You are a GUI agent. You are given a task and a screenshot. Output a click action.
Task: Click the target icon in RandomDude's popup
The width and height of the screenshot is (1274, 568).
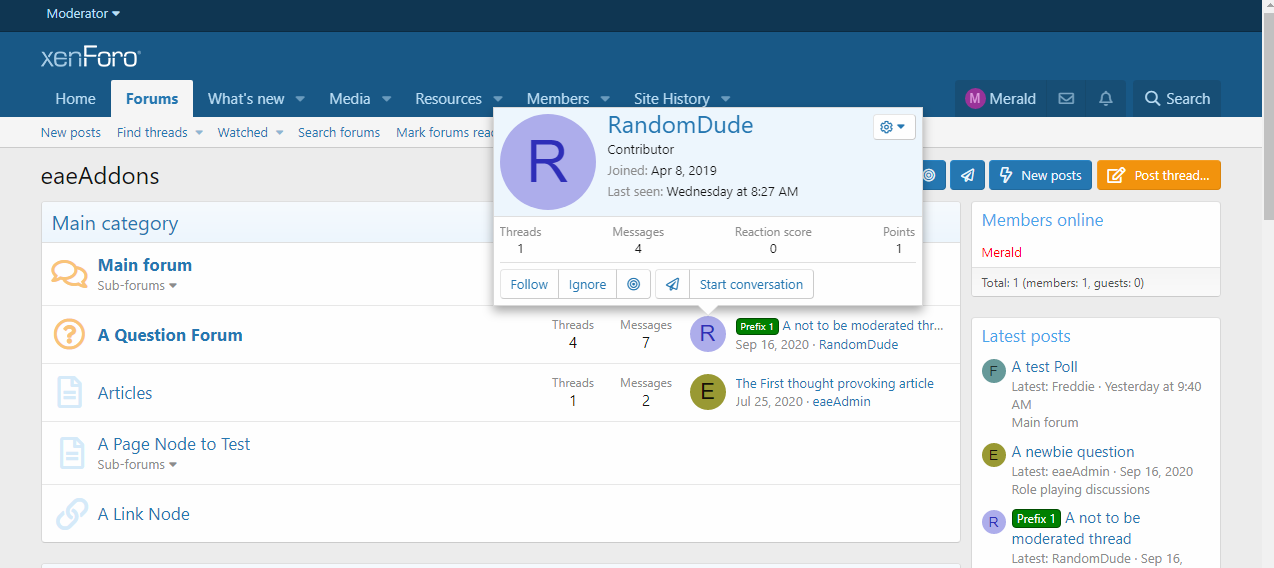633,284
